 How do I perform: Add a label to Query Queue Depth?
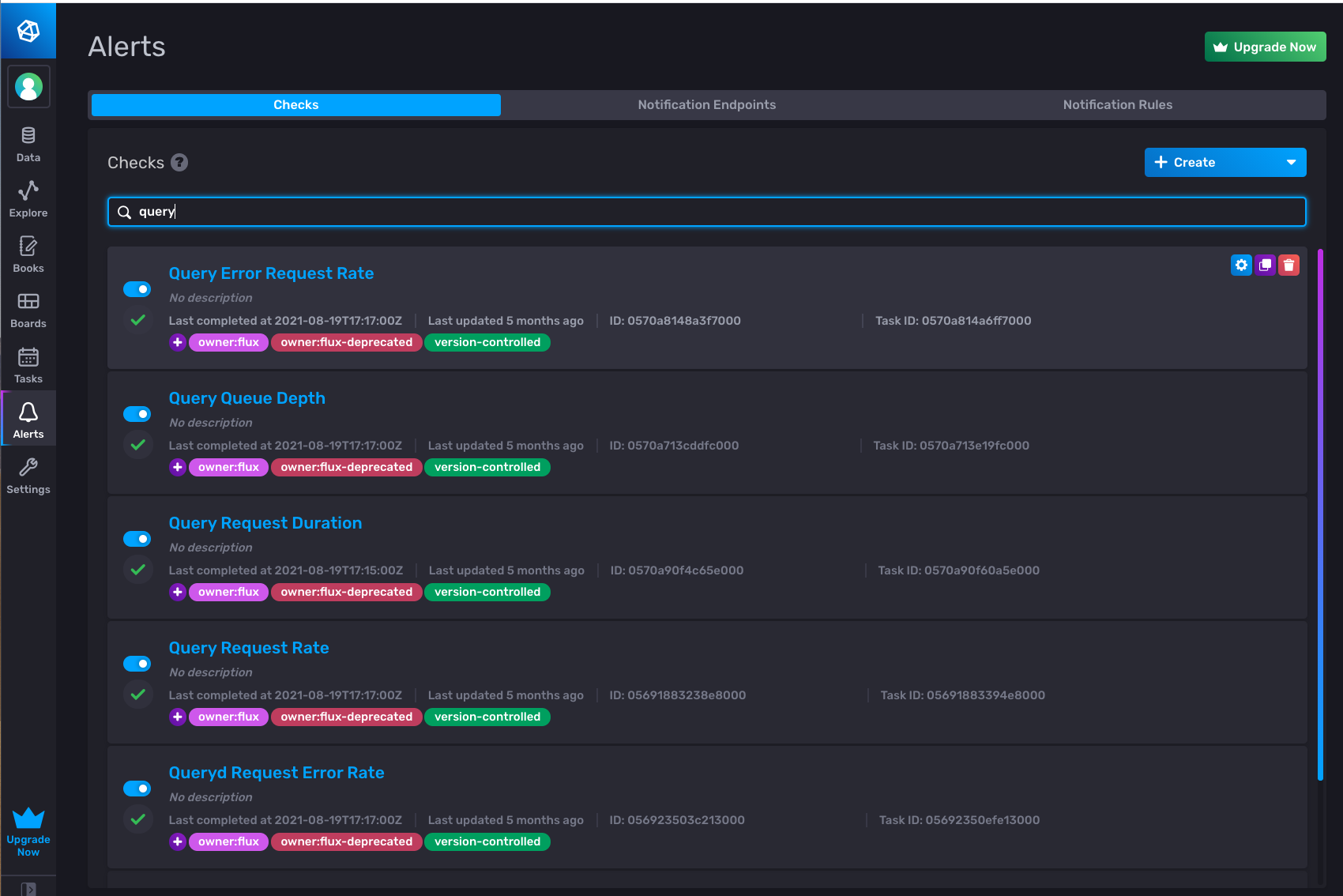[177, 467]
